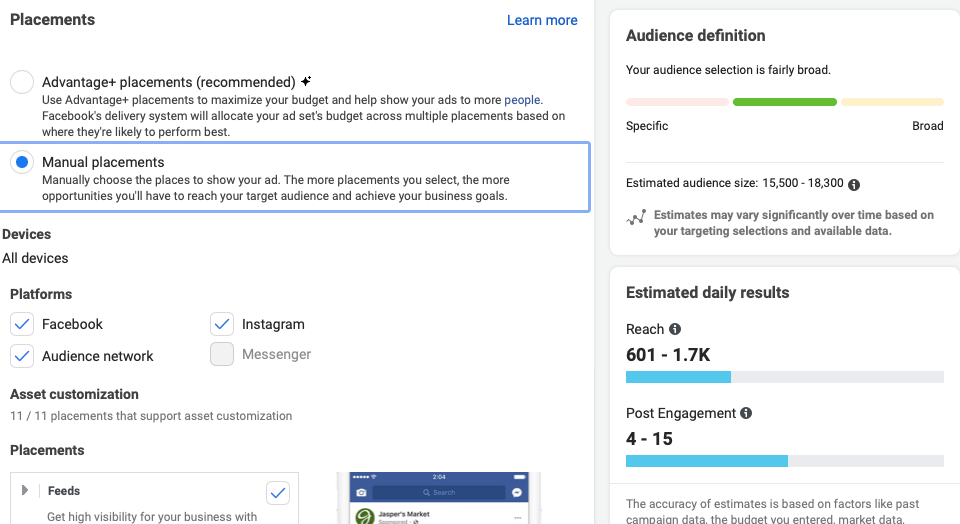The height and width of the screenshot is (524, 960).
Task: Click the Reach value 601 - 1.7K
Action: point(668,355)
